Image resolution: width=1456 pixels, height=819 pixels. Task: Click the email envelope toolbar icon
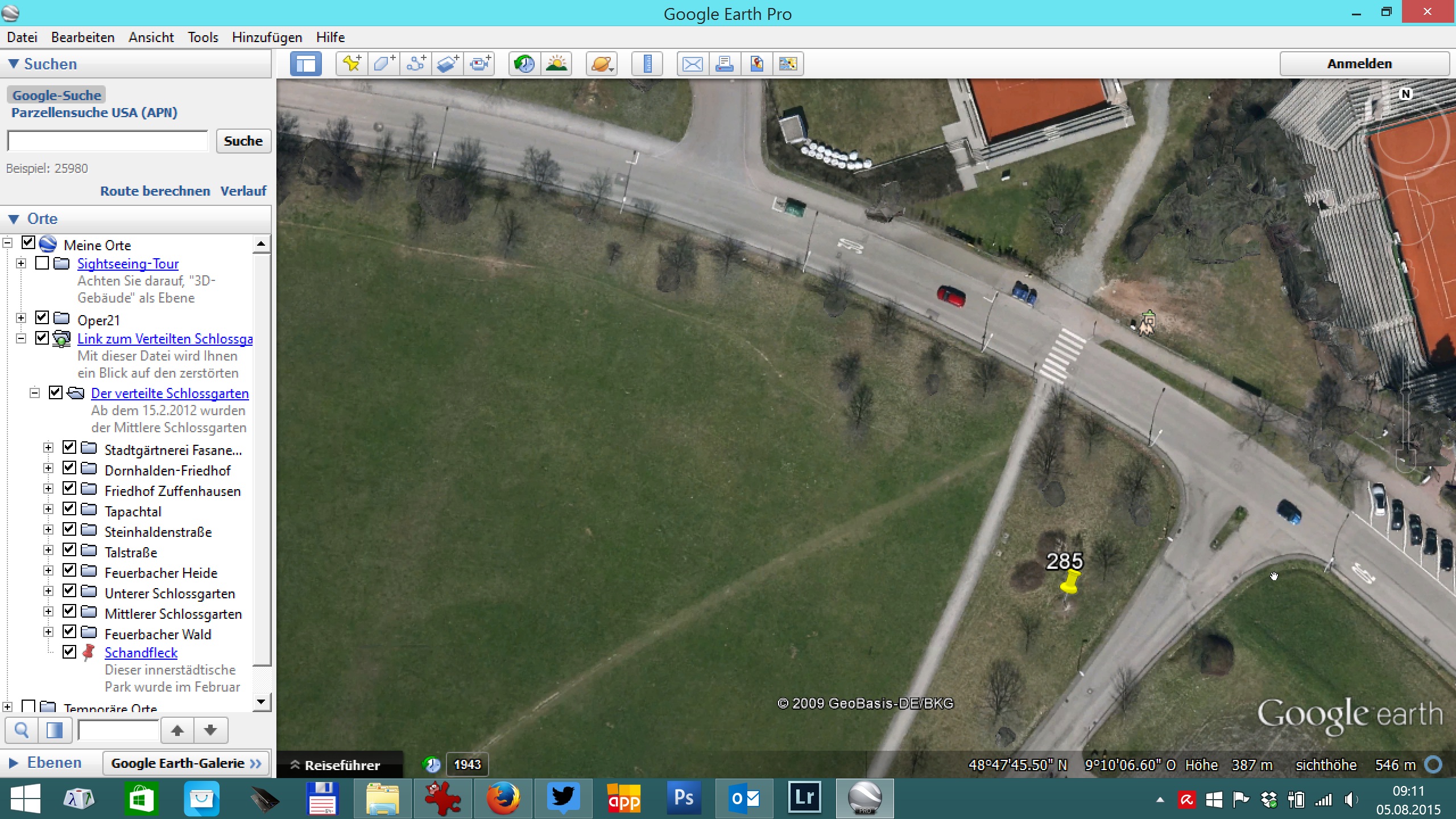[x=692, y=64]
